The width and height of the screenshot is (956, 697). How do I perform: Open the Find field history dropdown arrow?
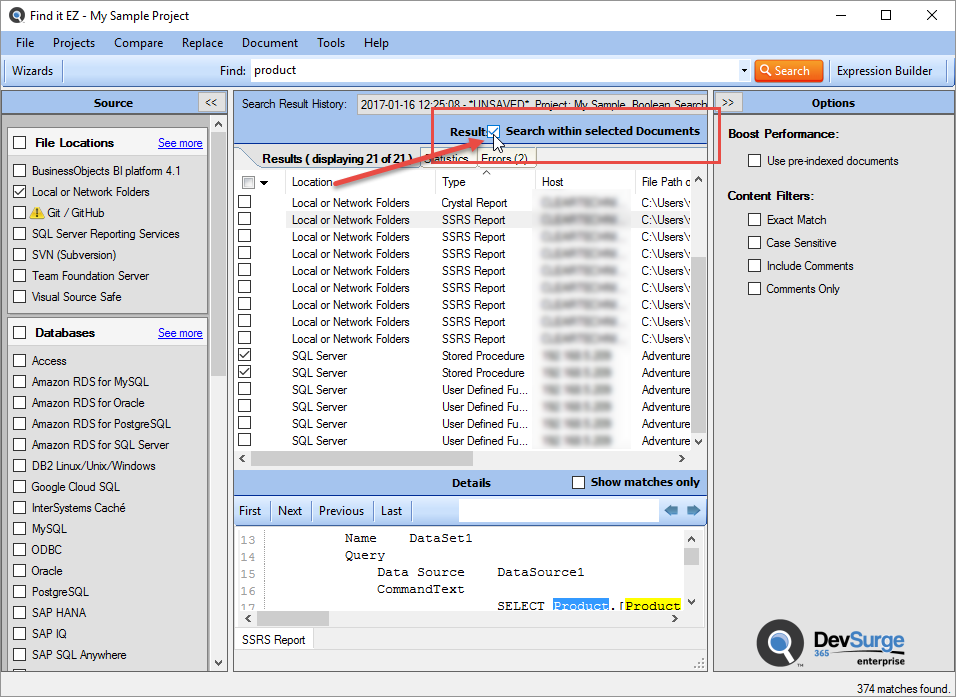pos(744,71)
